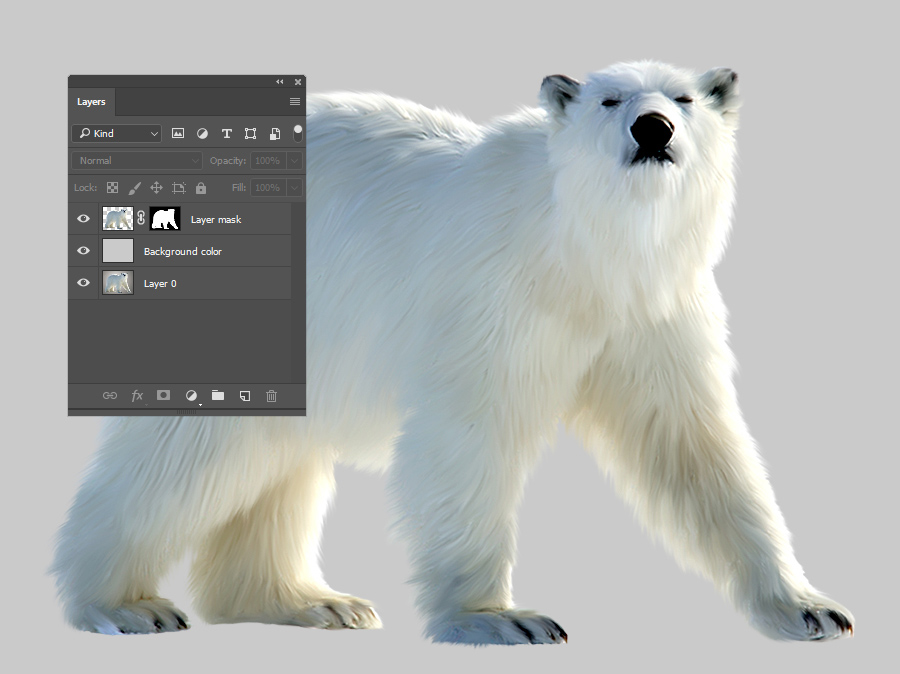Open the Kind filter type dropdown
Viewport: 900px width, 674px height.
click(x=116, y=133)
